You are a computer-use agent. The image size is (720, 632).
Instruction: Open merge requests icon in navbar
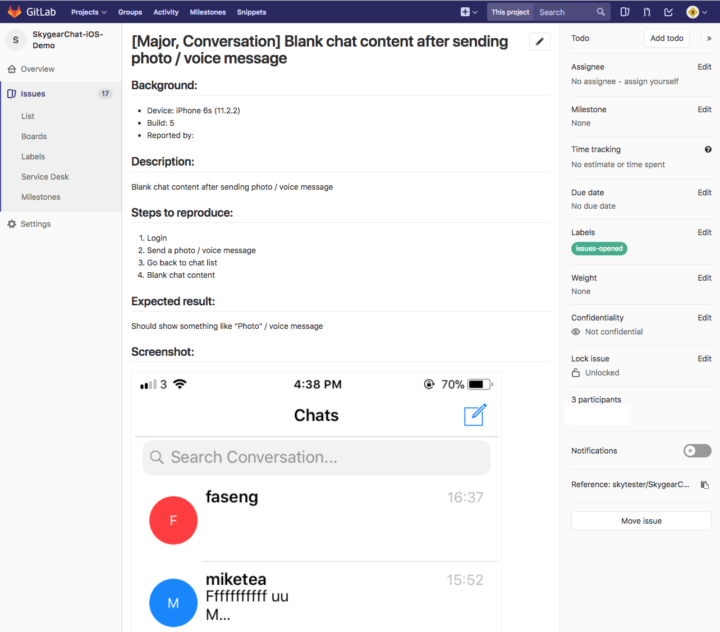point(647,12)
